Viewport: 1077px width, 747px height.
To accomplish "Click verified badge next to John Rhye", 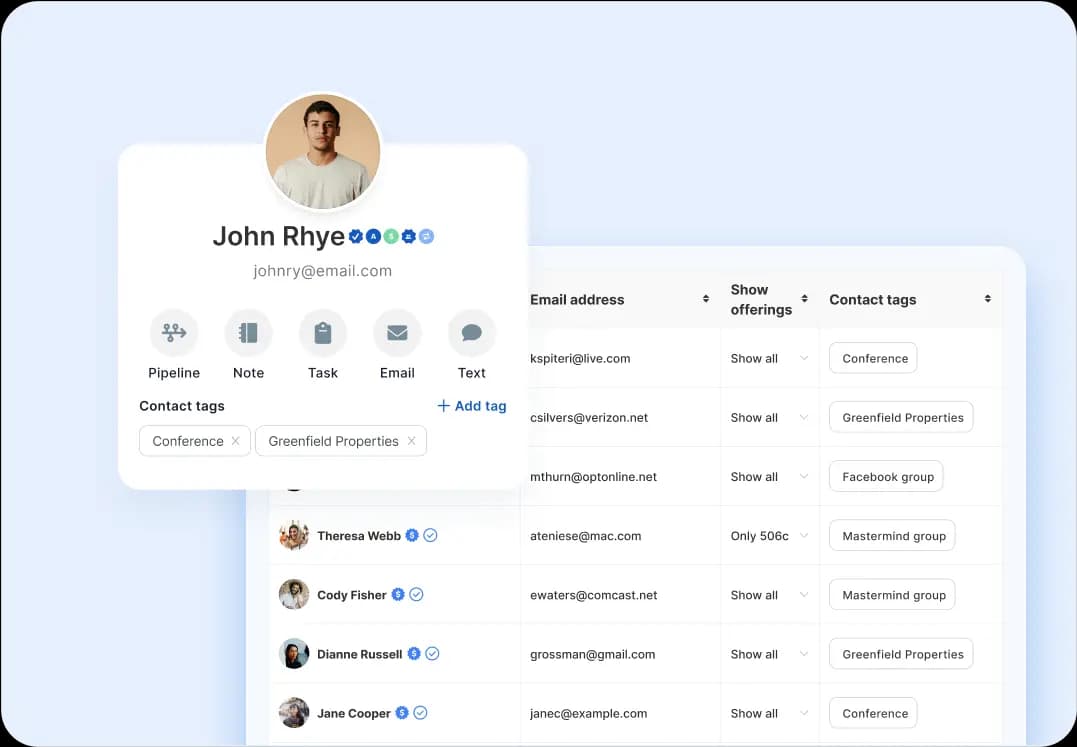I will click(355, 236).
